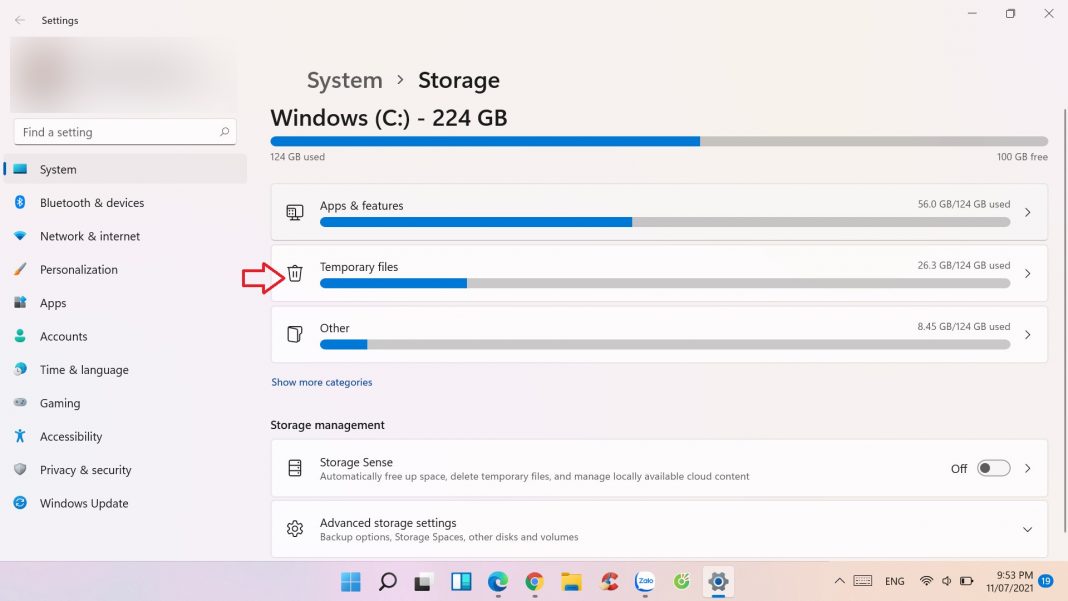Screen dimensions: 1068x601
Task: Open Microsoft Edge from the taskbar
Action: (x=498, y=581)
